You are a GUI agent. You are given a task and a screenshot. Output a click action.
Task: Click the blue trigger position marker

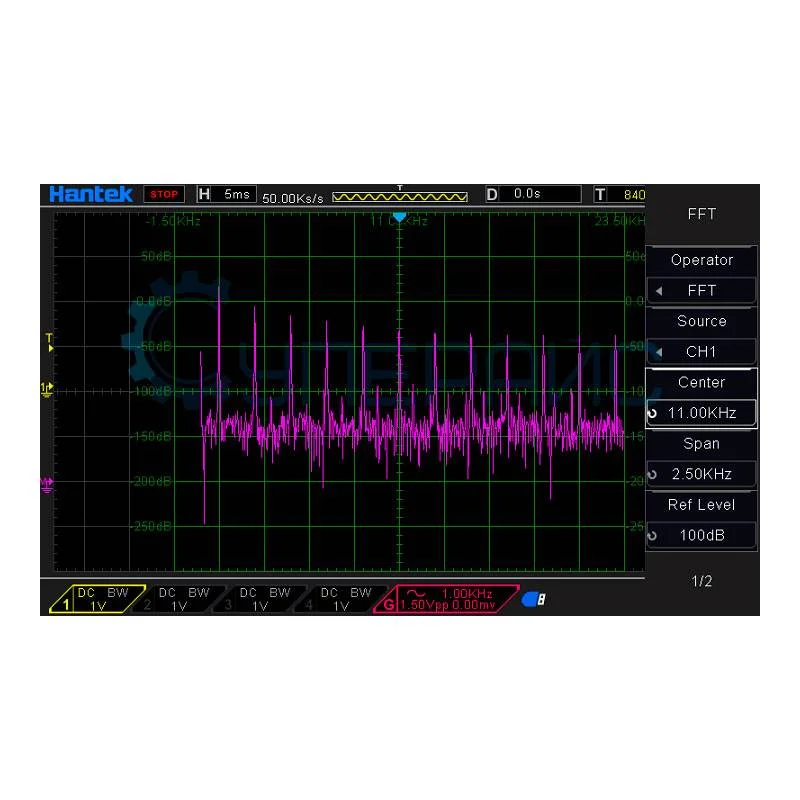click(x=399, y=217)
